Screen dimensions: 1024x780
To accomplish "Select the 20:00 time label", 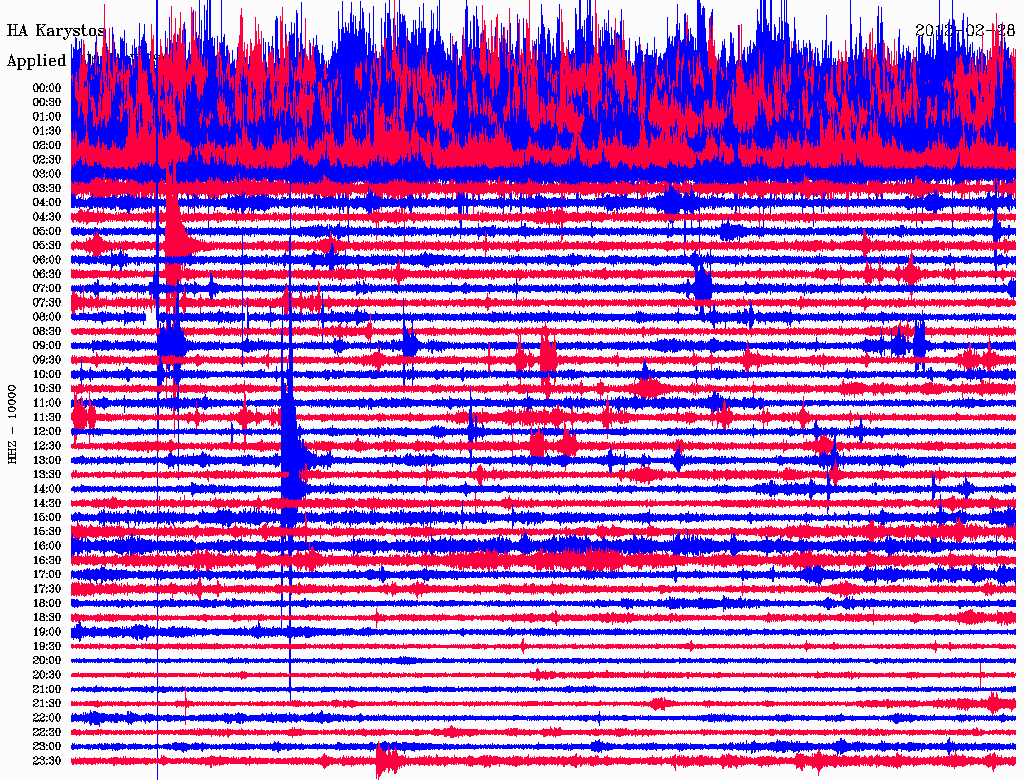I will coord(47,661).
